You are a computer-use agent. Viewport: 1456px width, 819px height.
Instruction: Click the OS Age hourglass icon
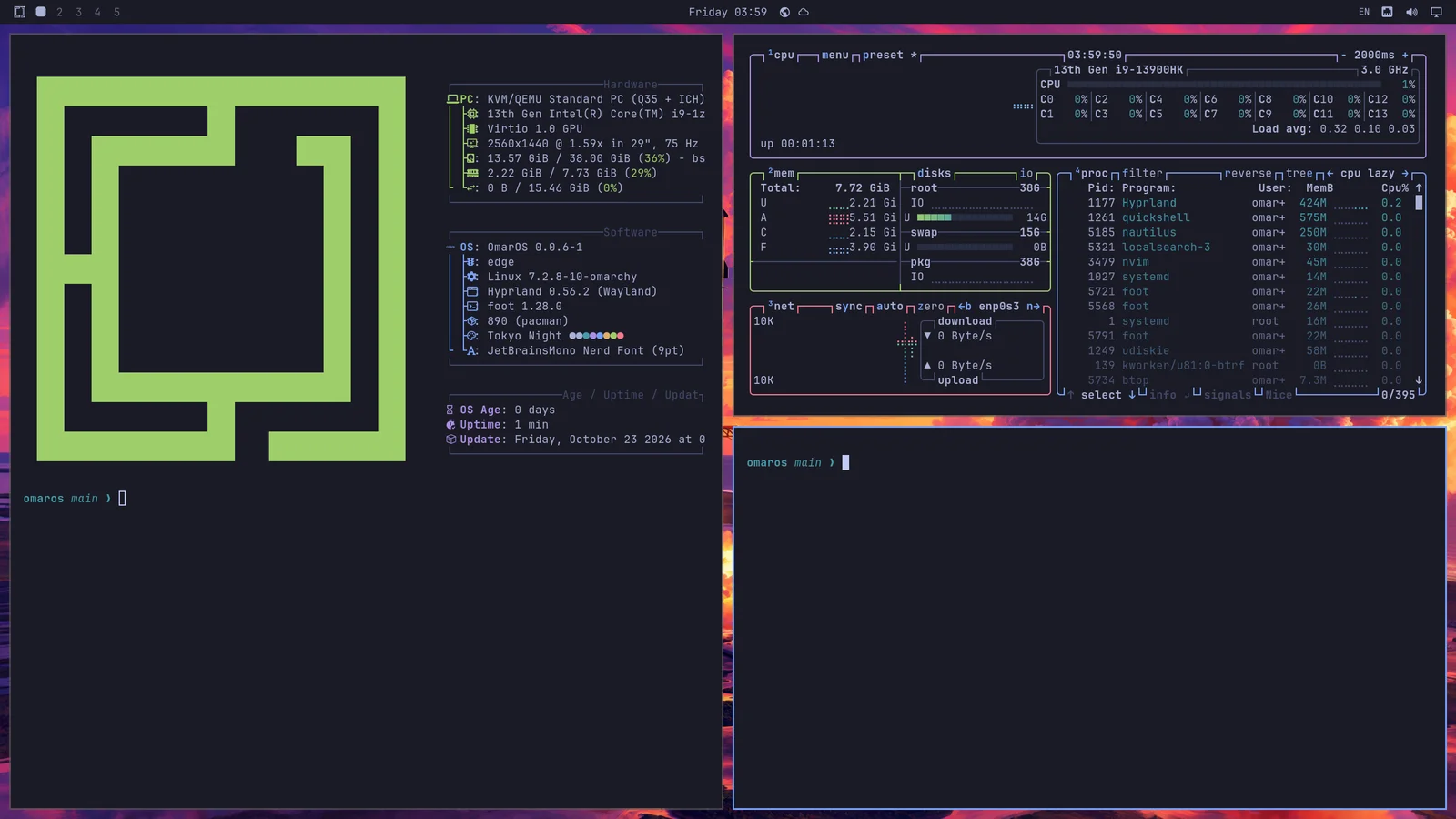click(x=450, y=409)
